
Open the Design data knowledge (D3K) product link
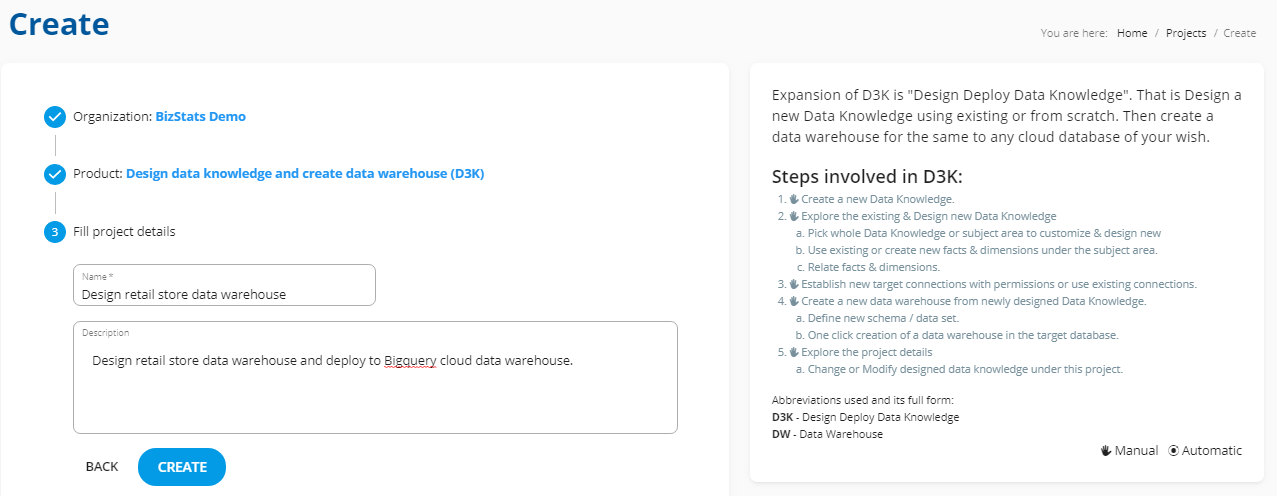click(305, 174)
